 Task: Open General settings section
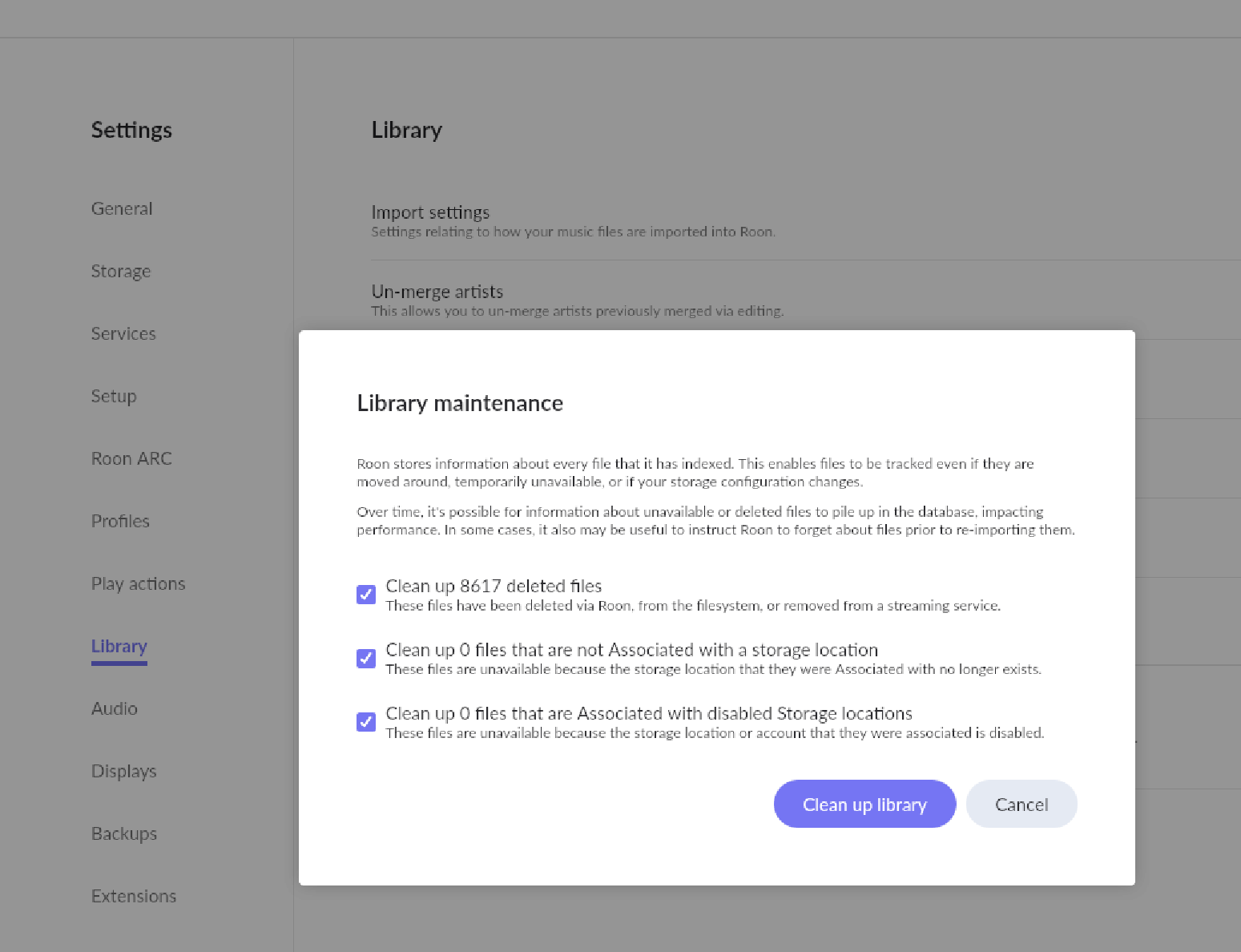(122, 209)
